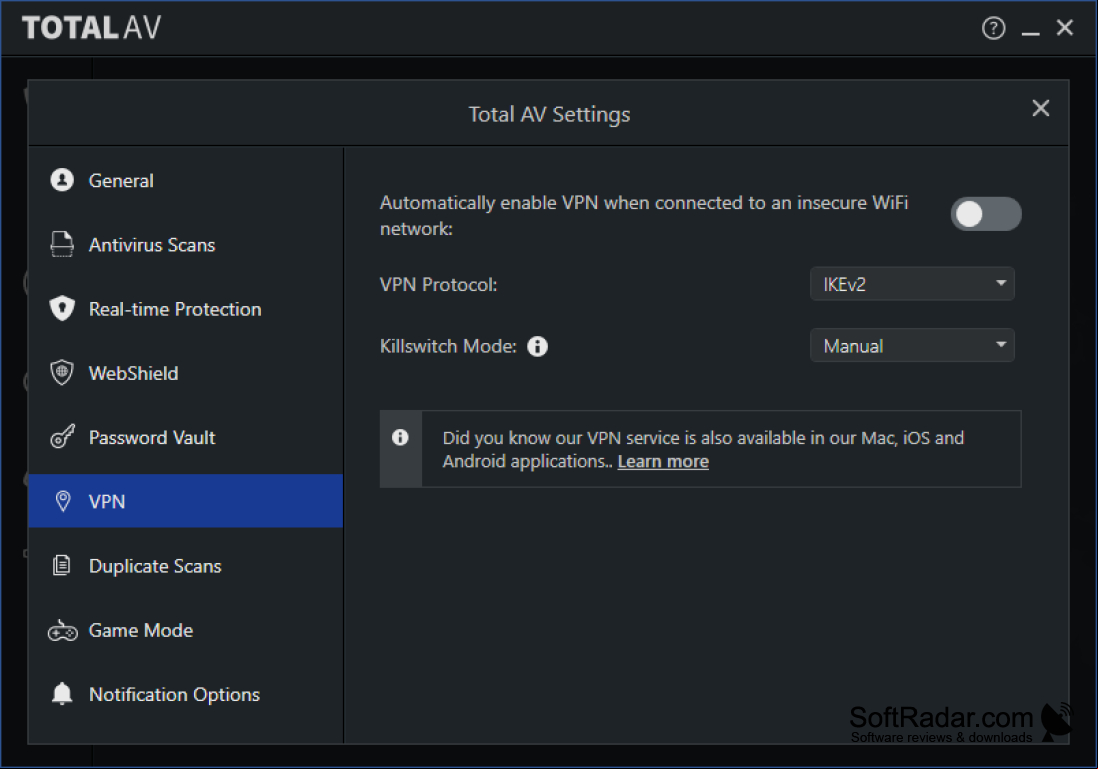Click the WebShield globe shield icon
1098x769 pixels.
tap(62, 373)
